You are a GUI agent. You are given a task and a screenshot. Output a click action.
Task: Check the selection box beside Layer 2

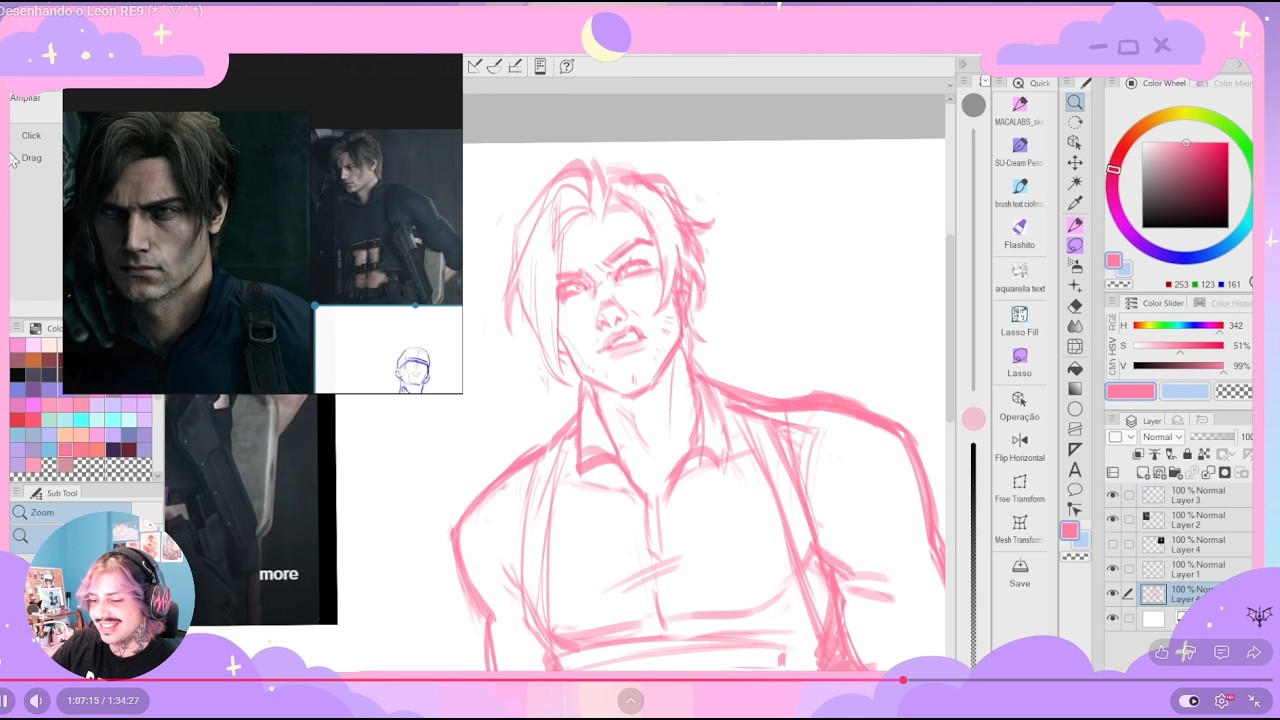(x=1129, y=519)
